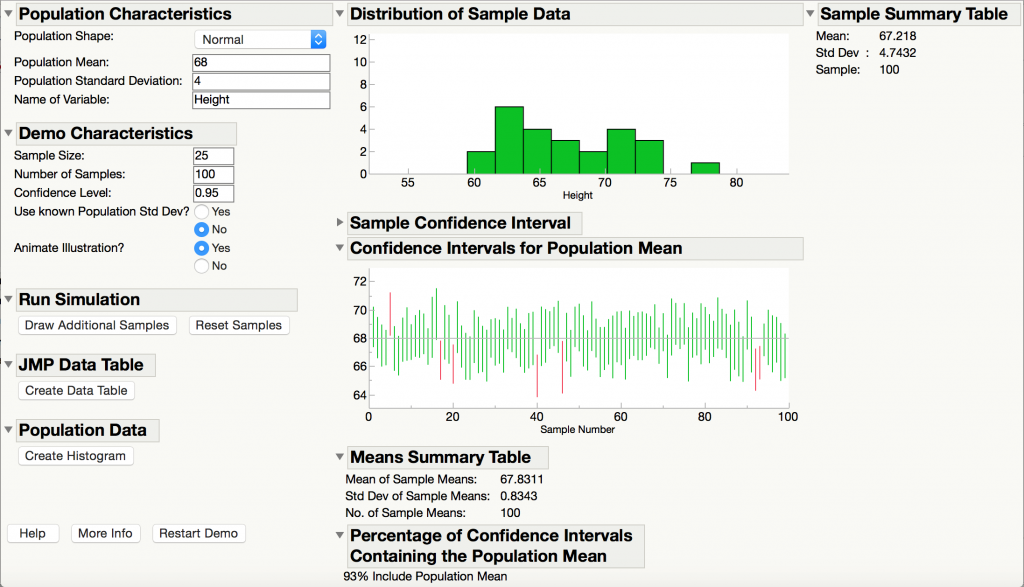The height and width of the screenshot is (587, 1024).
Task: Select No for known Population Std Dev
Action: click(202, 230)
